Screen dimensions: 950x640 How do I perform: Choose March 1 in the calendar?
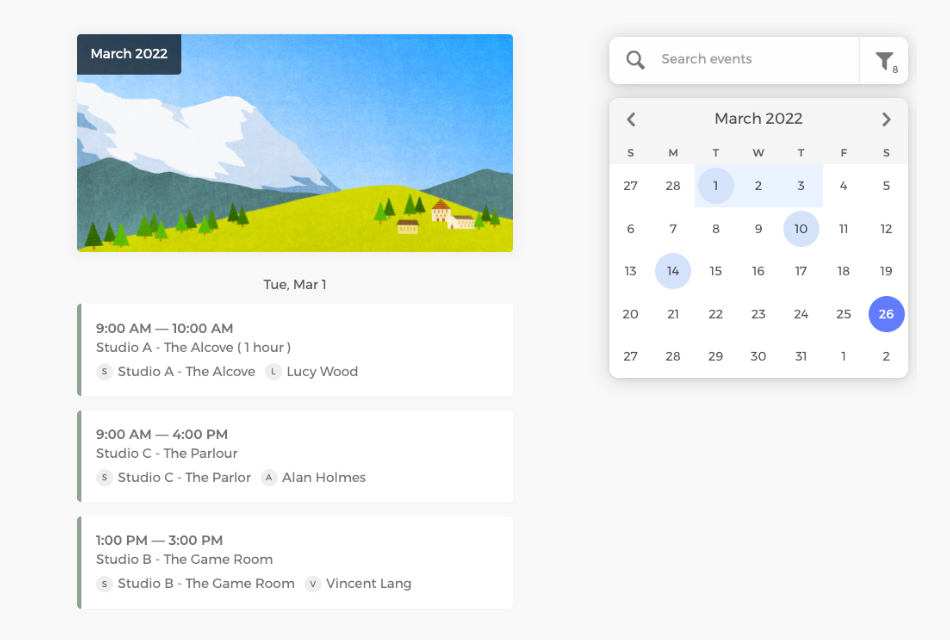716,186
